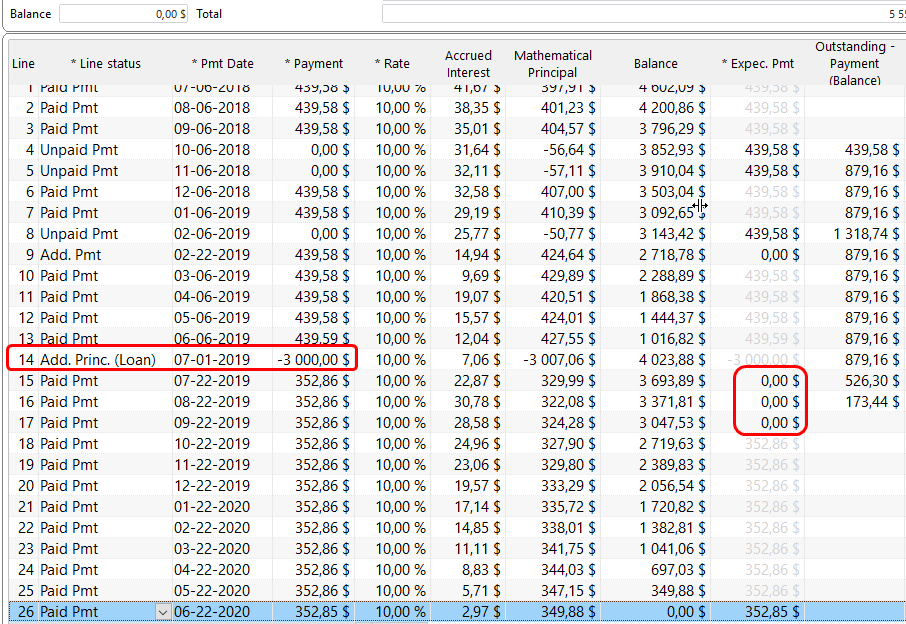Click the balance 2 288,89 $
906x624 pixels.
pos(672,276)
